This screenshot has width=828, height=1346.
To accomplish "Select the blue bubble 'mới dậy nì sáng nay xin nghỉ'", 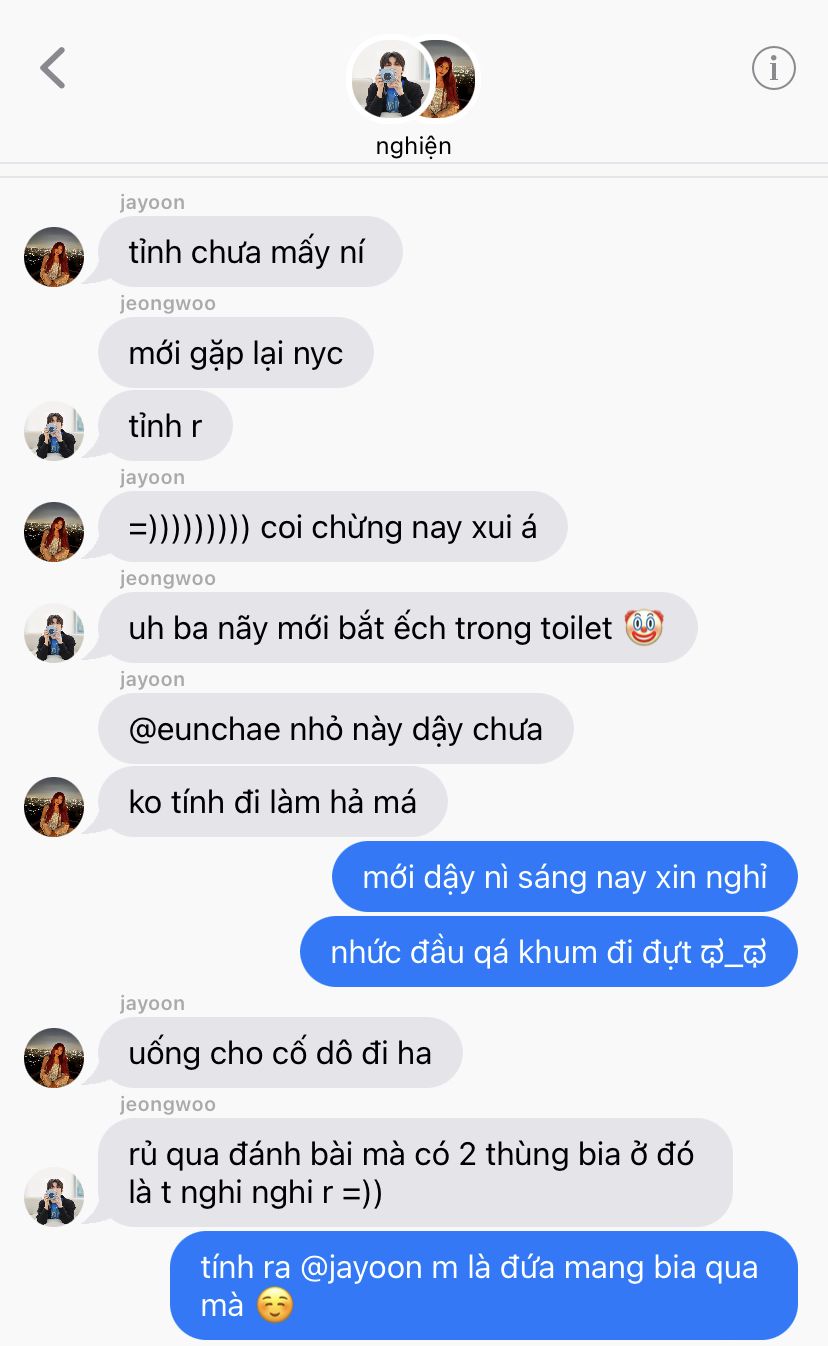I will tap(565, 877).
